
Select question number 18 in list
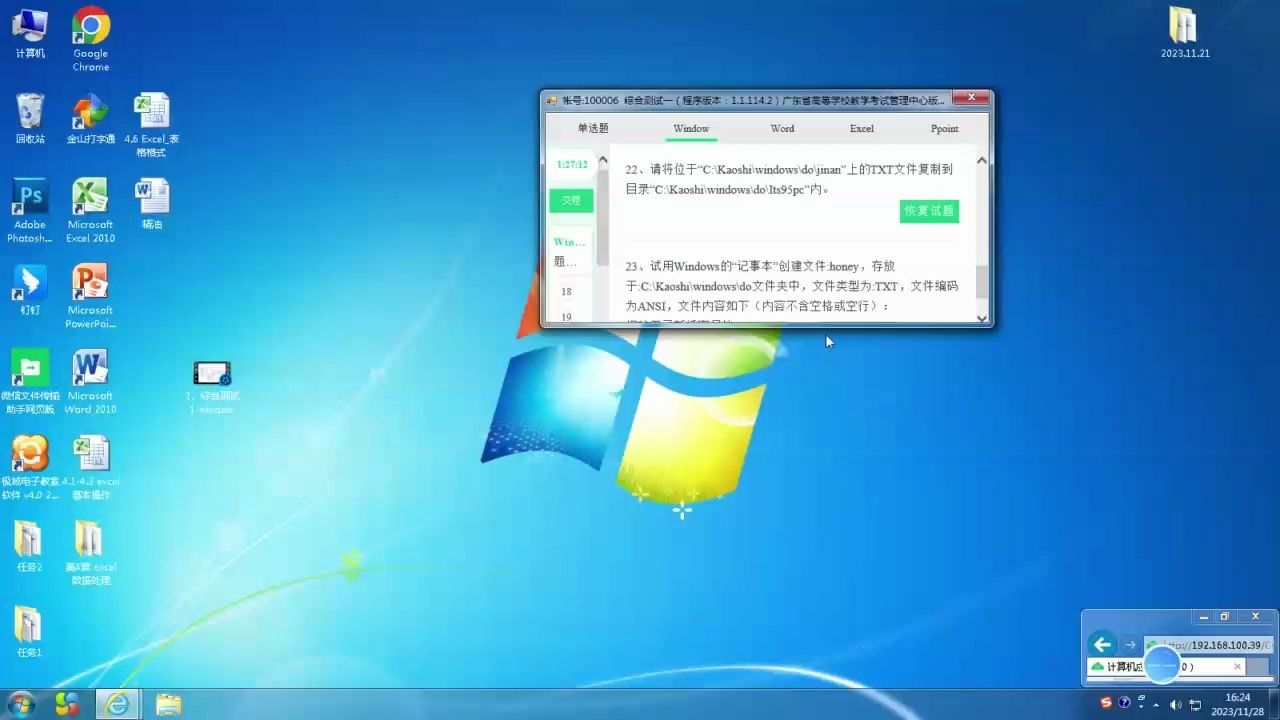pyautogui.click(x=566, y=292)
